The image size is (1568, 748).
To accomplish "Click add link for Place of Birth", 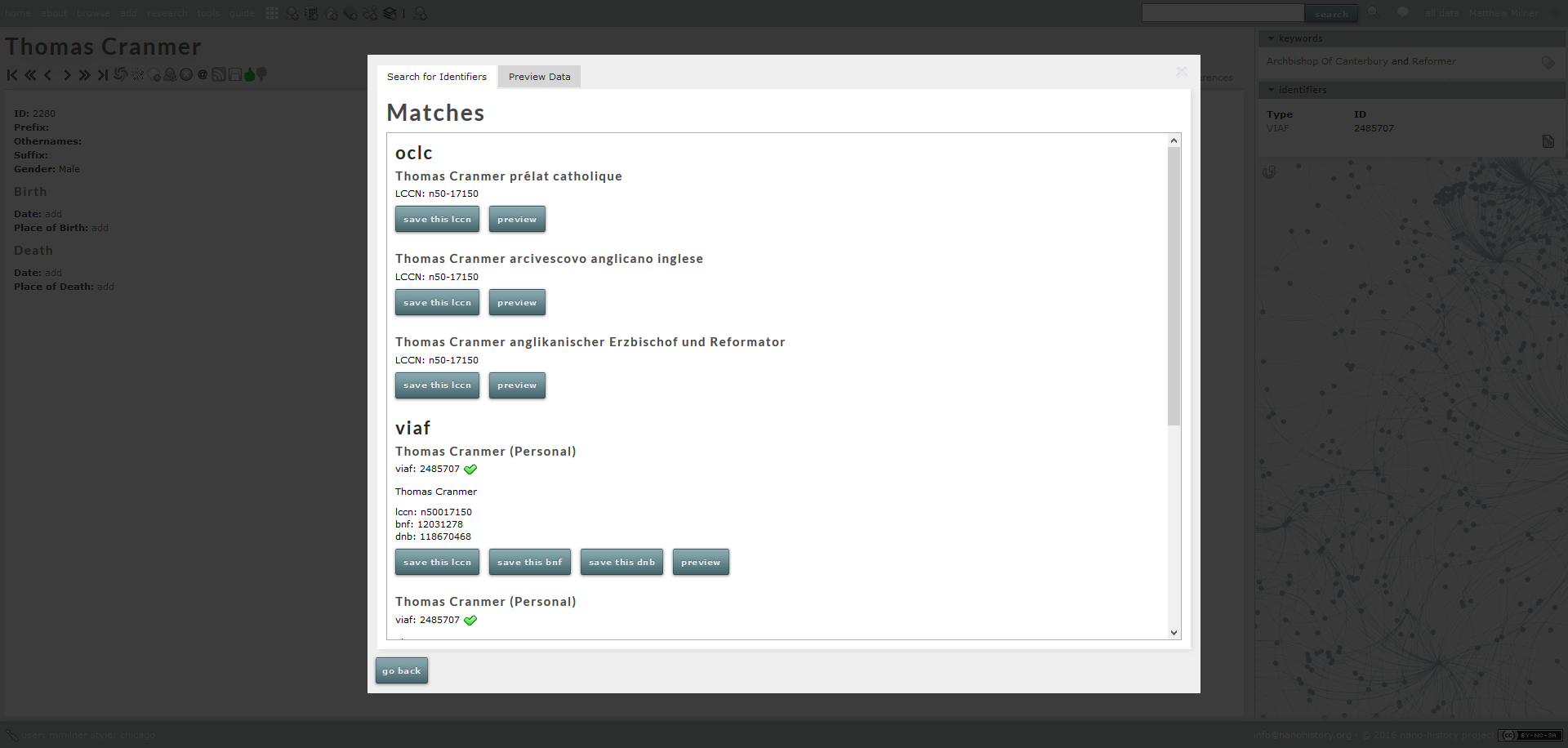I will pyautogui.click(x=100, y=228).
